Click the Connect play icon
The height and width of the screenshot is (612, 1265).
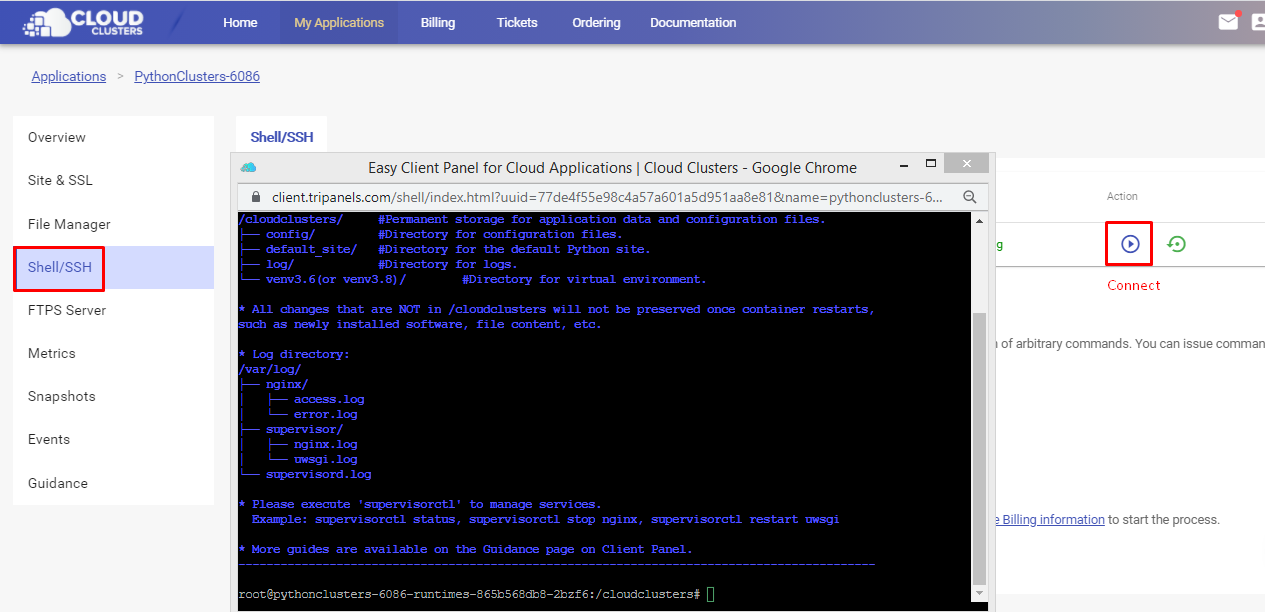coord(1129,244)
